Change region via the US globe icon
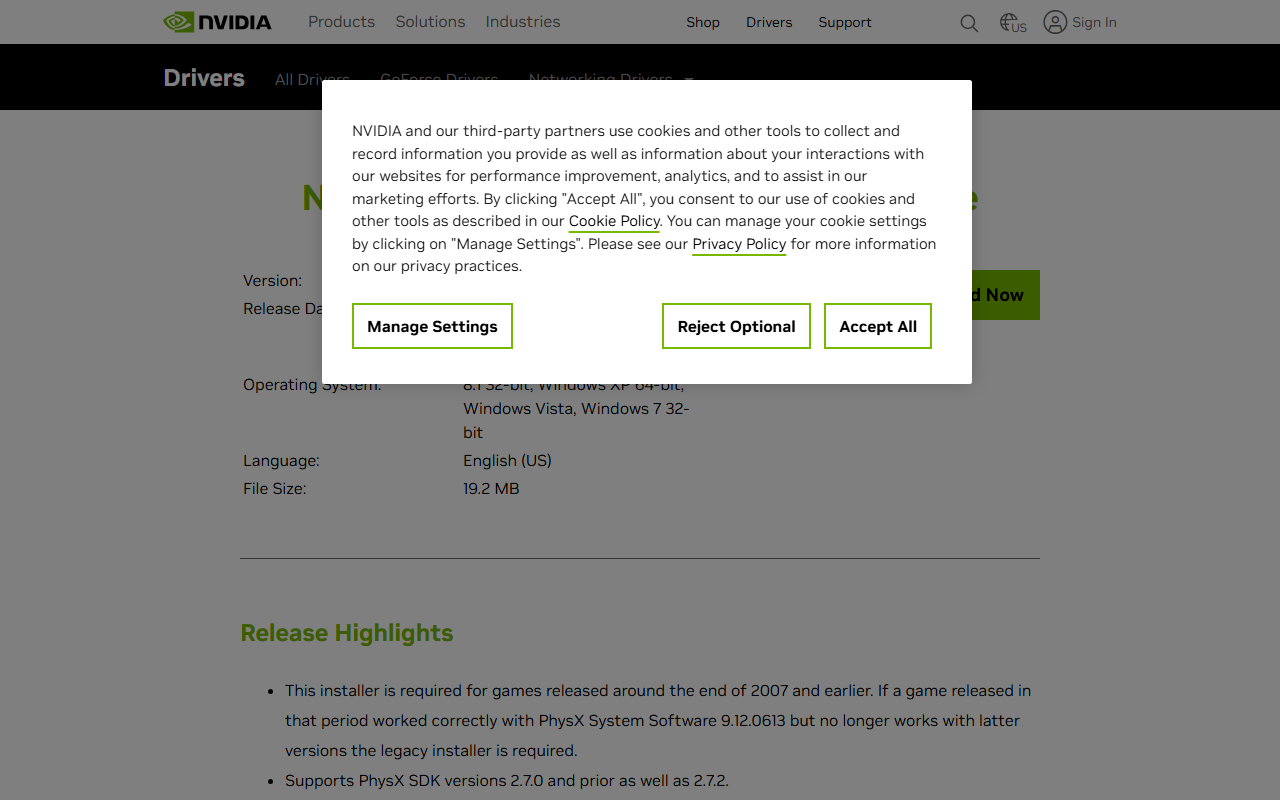Viewport: 1280px width, 800px height. pyautogui.click(x=1013, y=23)
